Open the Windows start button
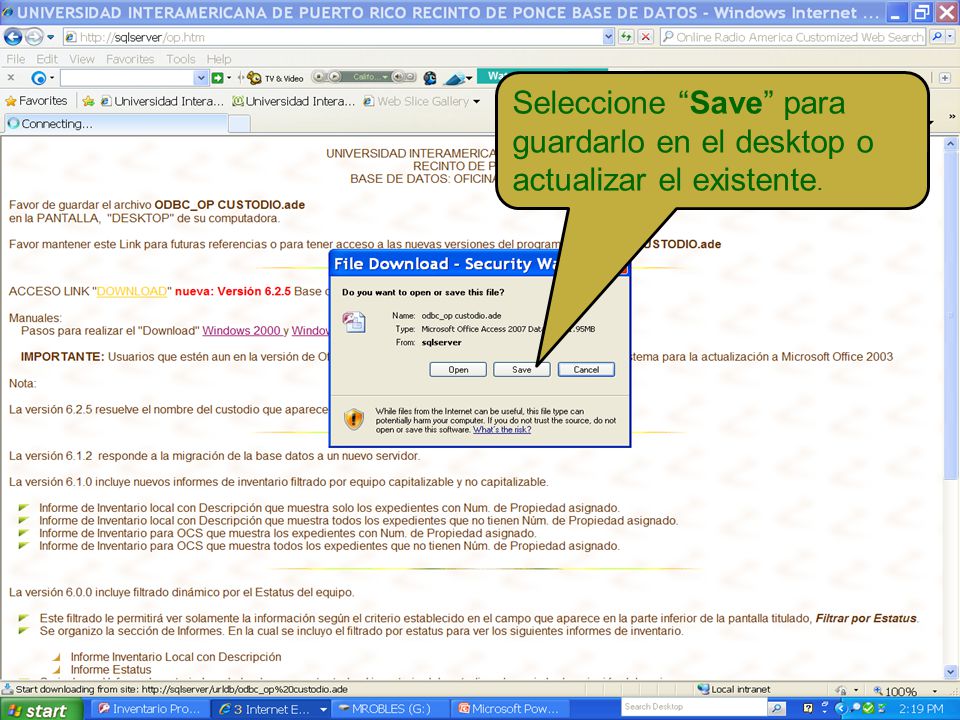 click(40, 710)
